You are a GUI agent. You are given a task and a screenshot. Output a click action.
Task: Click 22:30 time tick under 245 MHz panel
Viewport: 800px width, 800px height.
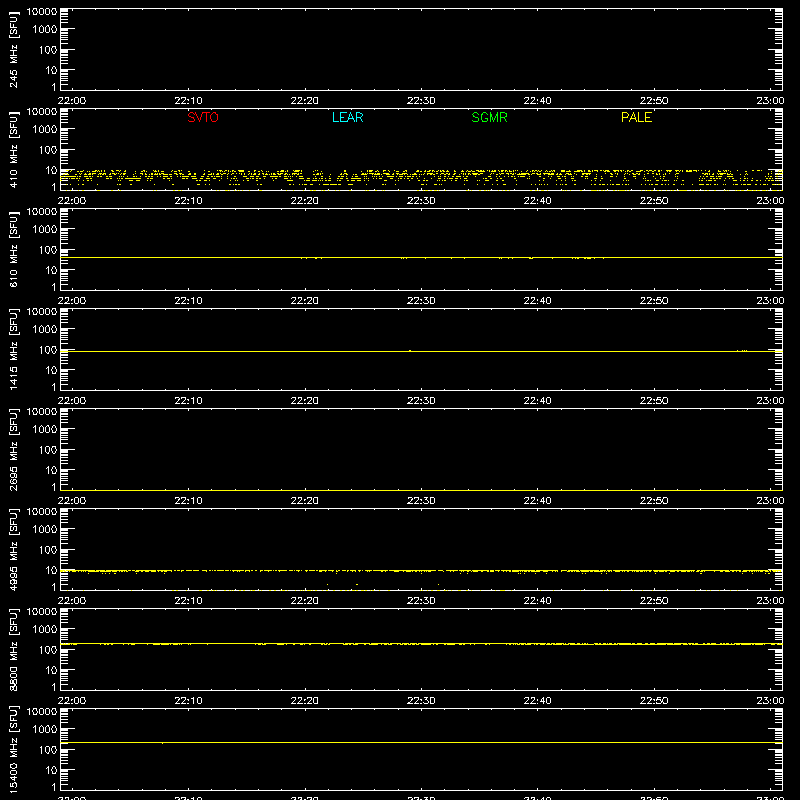pyautogui.click(x=421, y=101)
